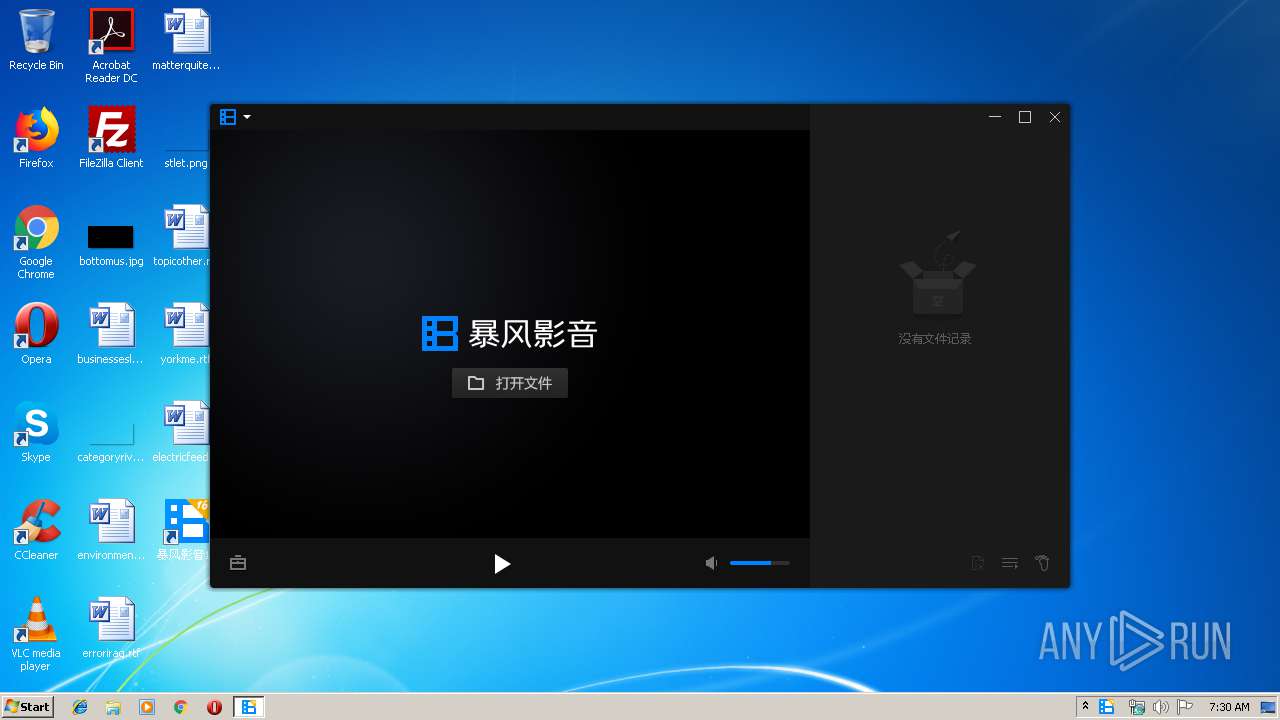Select the Skype desktop shortcut

click(36, 432)
